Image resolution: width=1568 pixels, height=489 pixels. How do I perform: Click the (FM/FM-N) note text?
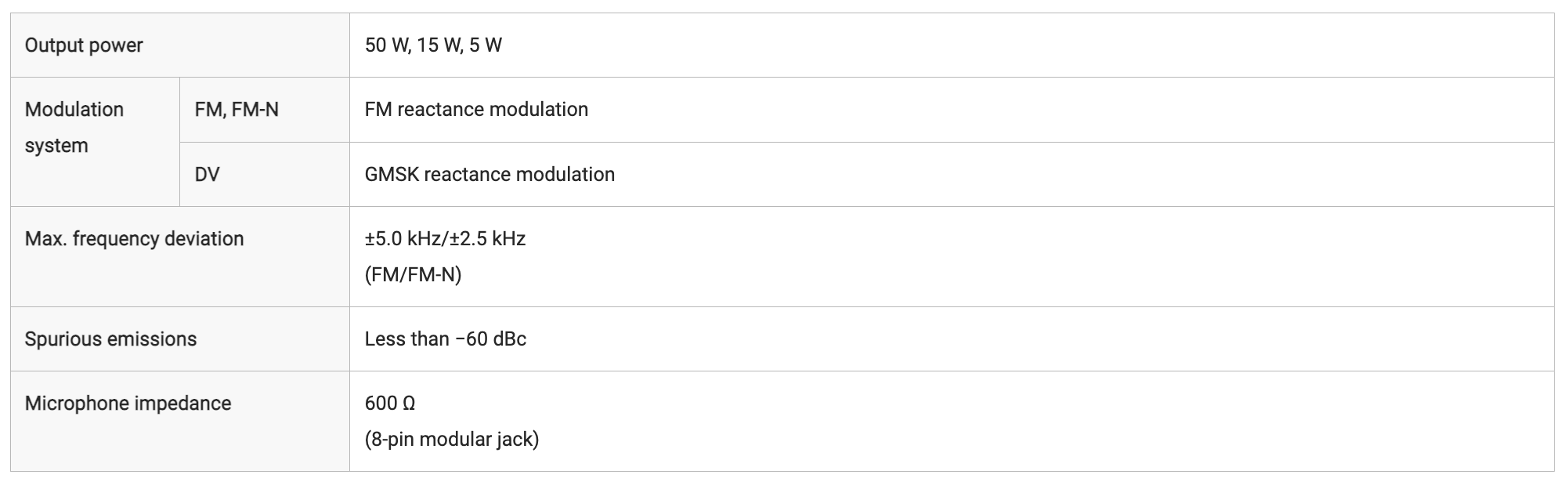tap(413, 274)
